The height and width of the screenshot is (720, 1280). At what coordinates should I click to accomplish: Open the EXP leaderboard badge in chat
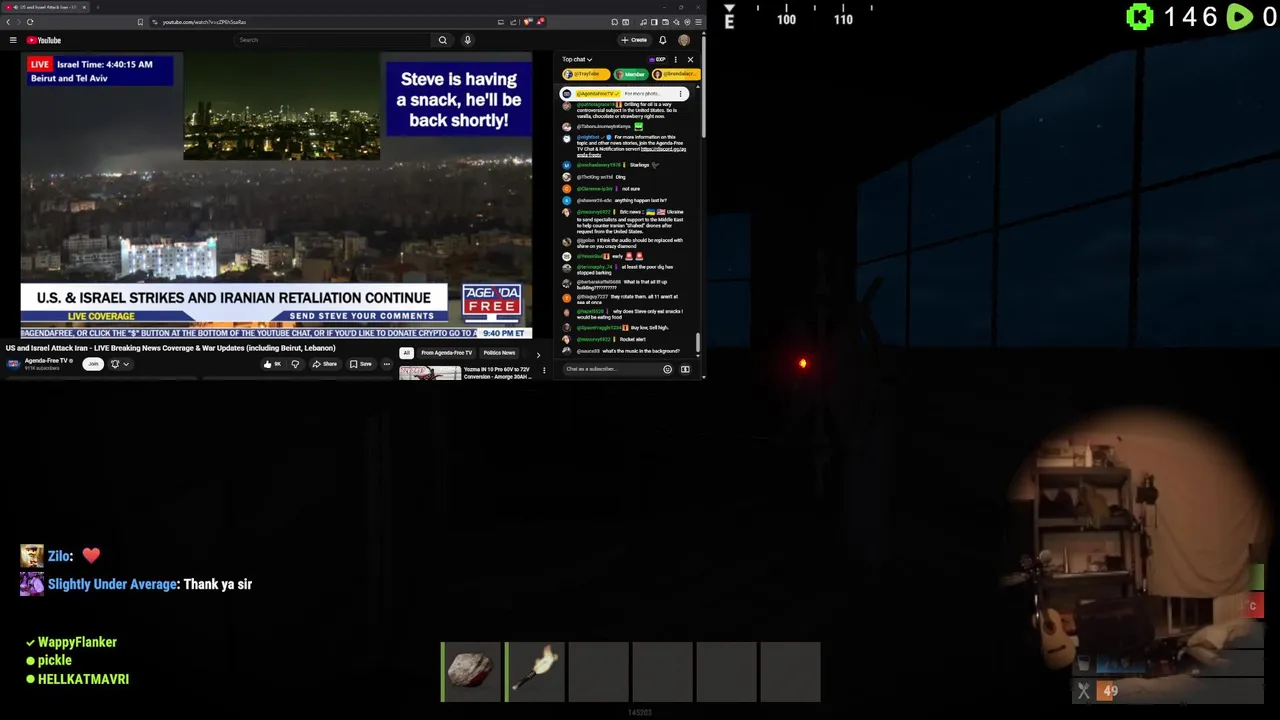[657, 59]
